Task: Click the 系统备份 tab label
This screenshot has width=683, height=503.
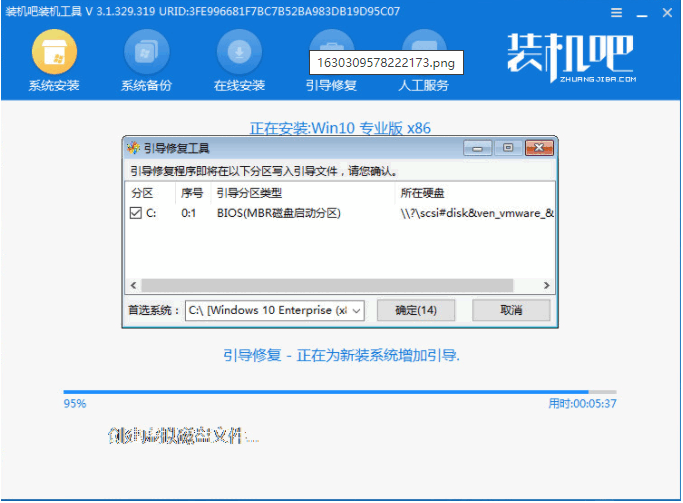Action: pyautogui.click(x=146, y=85)
